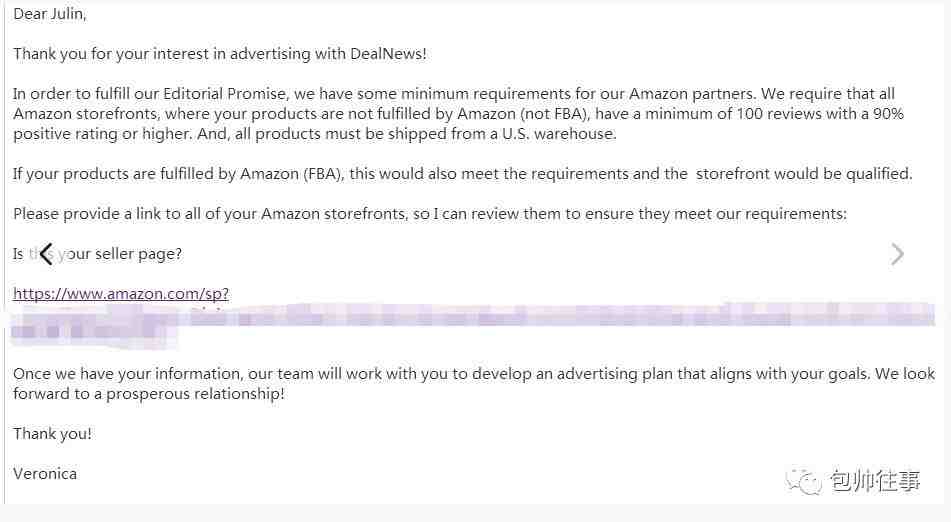Click the 'Dear Julin,' greeting

(50, 14)
